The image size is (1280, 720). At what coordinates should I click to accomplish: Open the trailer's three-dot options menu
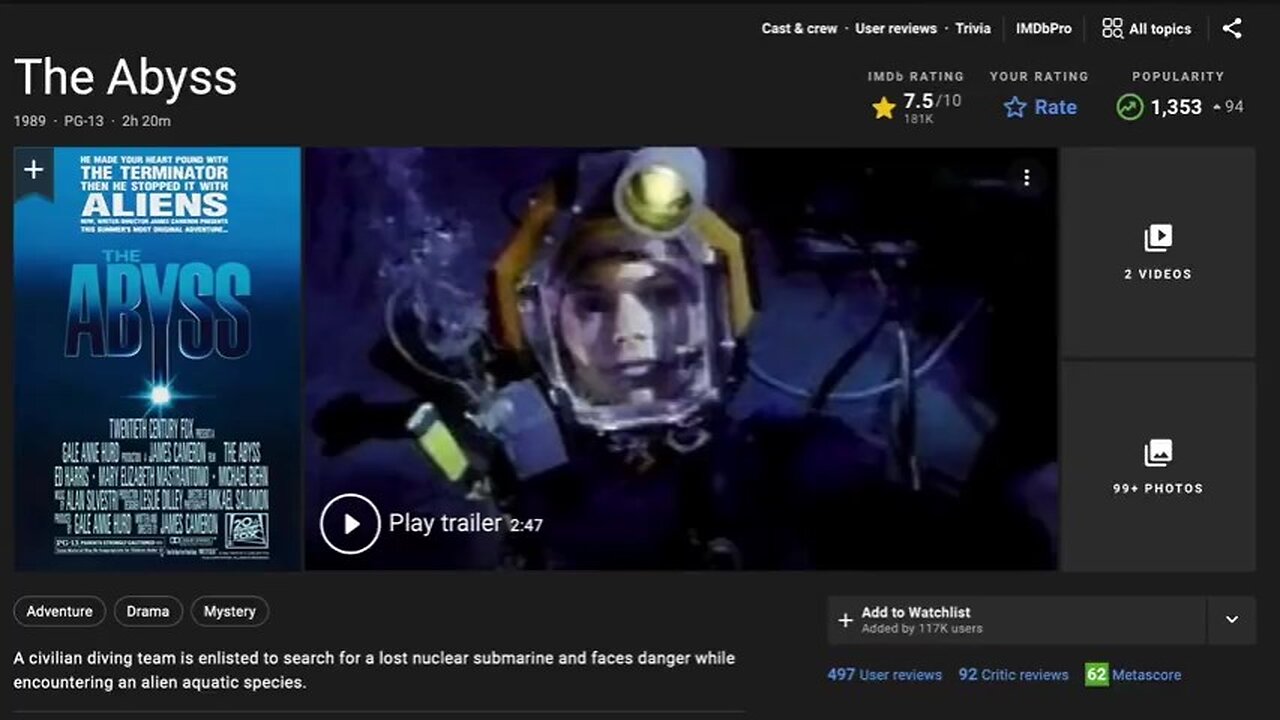(1026, 178)
